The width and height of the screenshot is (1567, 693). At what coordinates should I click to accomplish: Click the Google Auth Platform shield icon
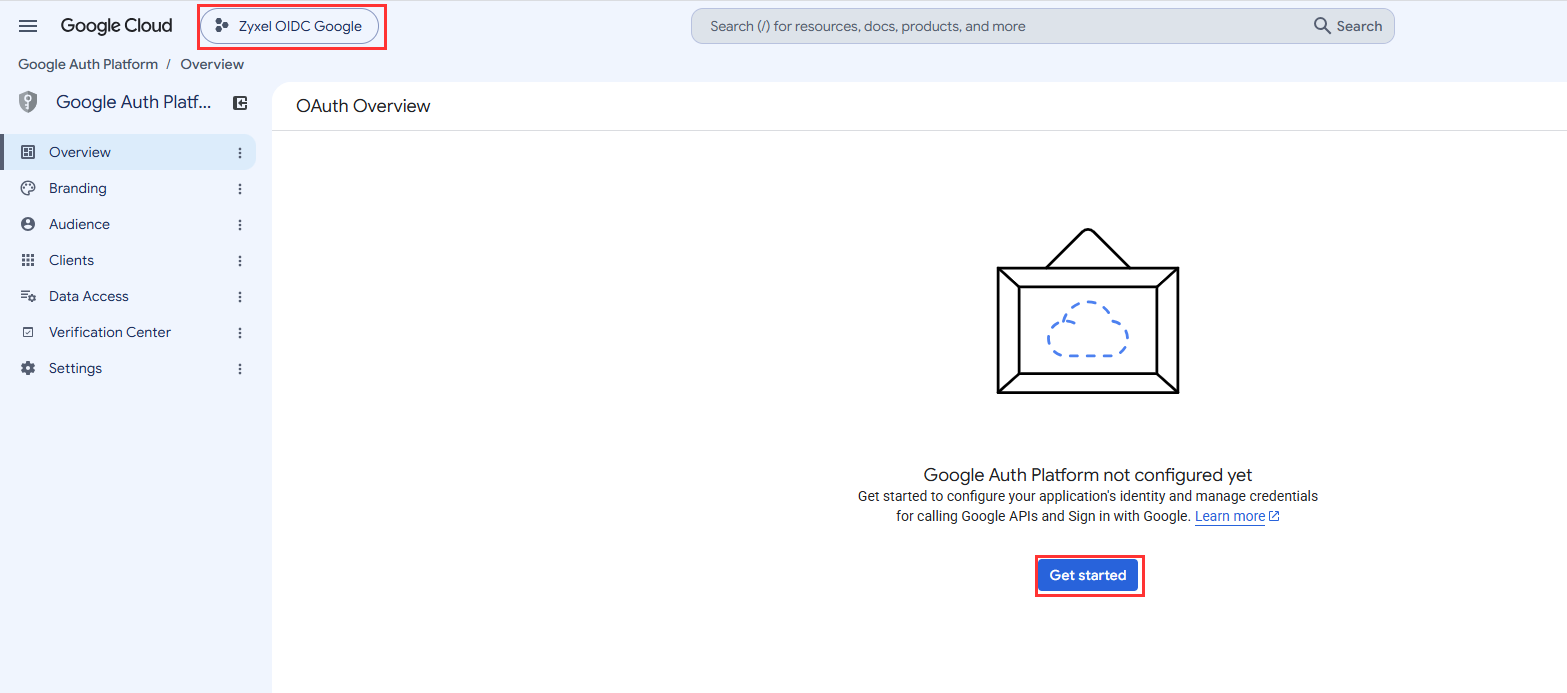(x=28, y=102)
